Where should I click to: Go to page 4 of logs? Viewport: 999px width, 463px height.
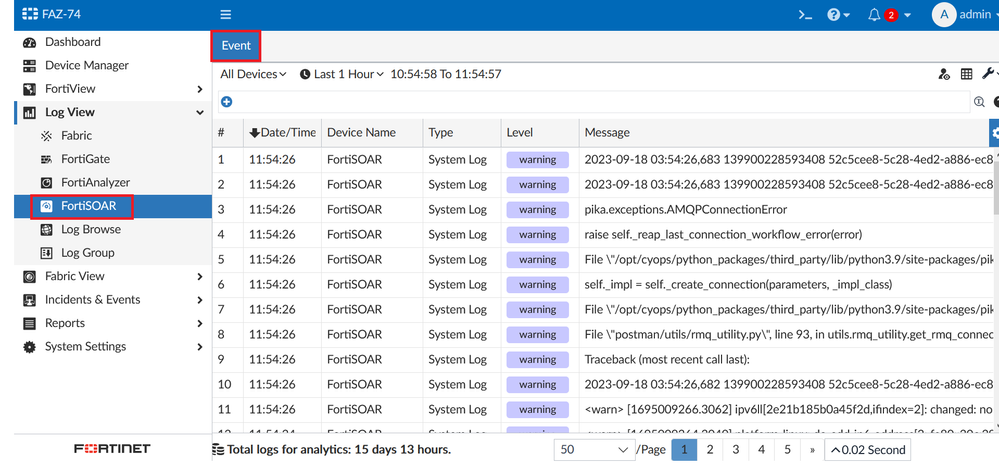click(x=761, y=450)
